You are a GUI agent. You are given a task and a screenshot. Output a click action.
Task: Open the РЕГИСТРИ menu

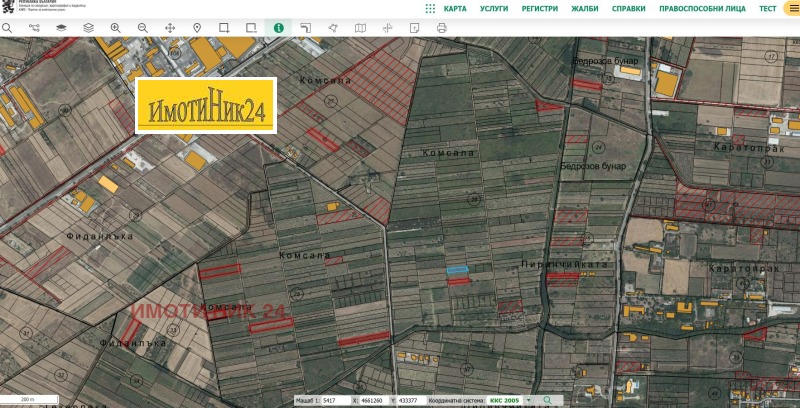(x=540, y=9)
